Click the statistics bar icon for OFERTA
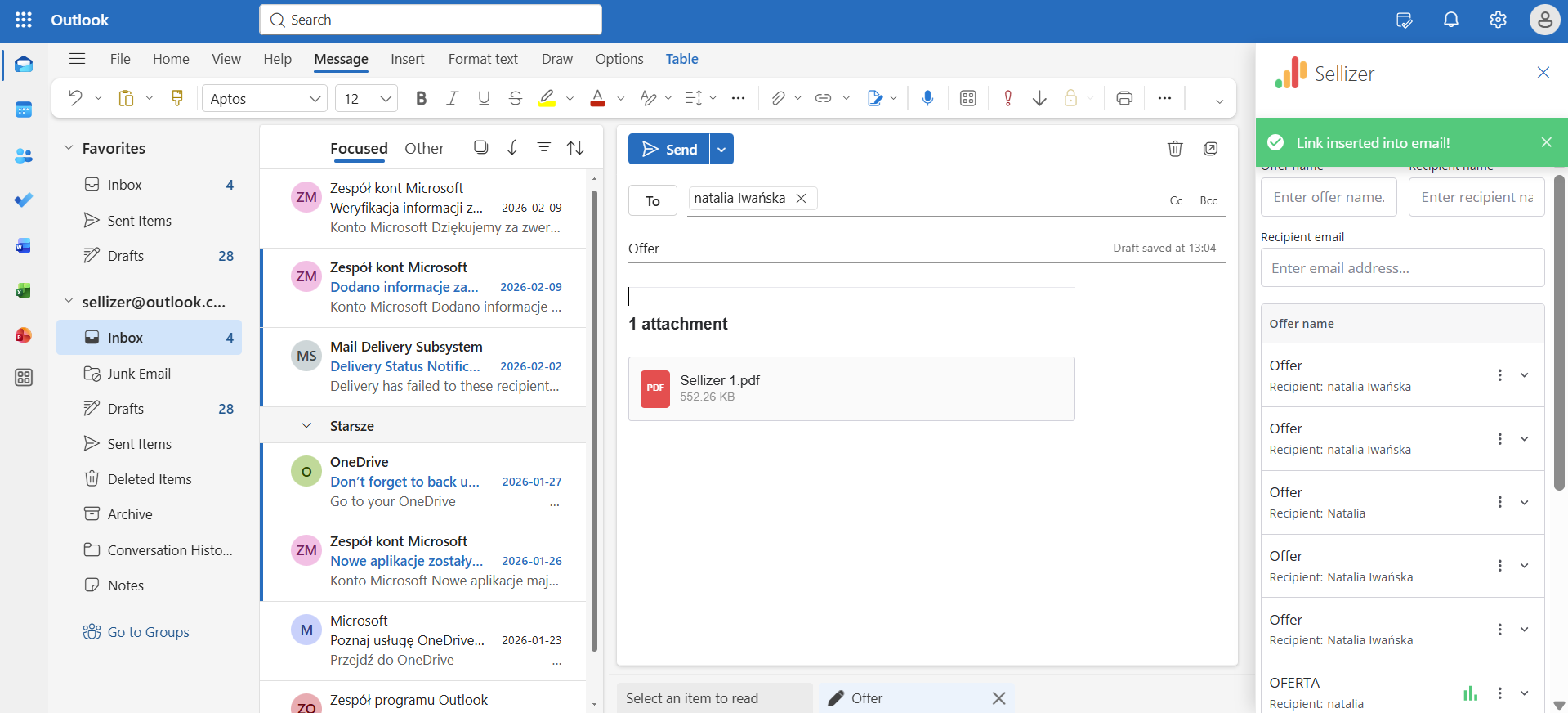 [x=1470, y=693]
